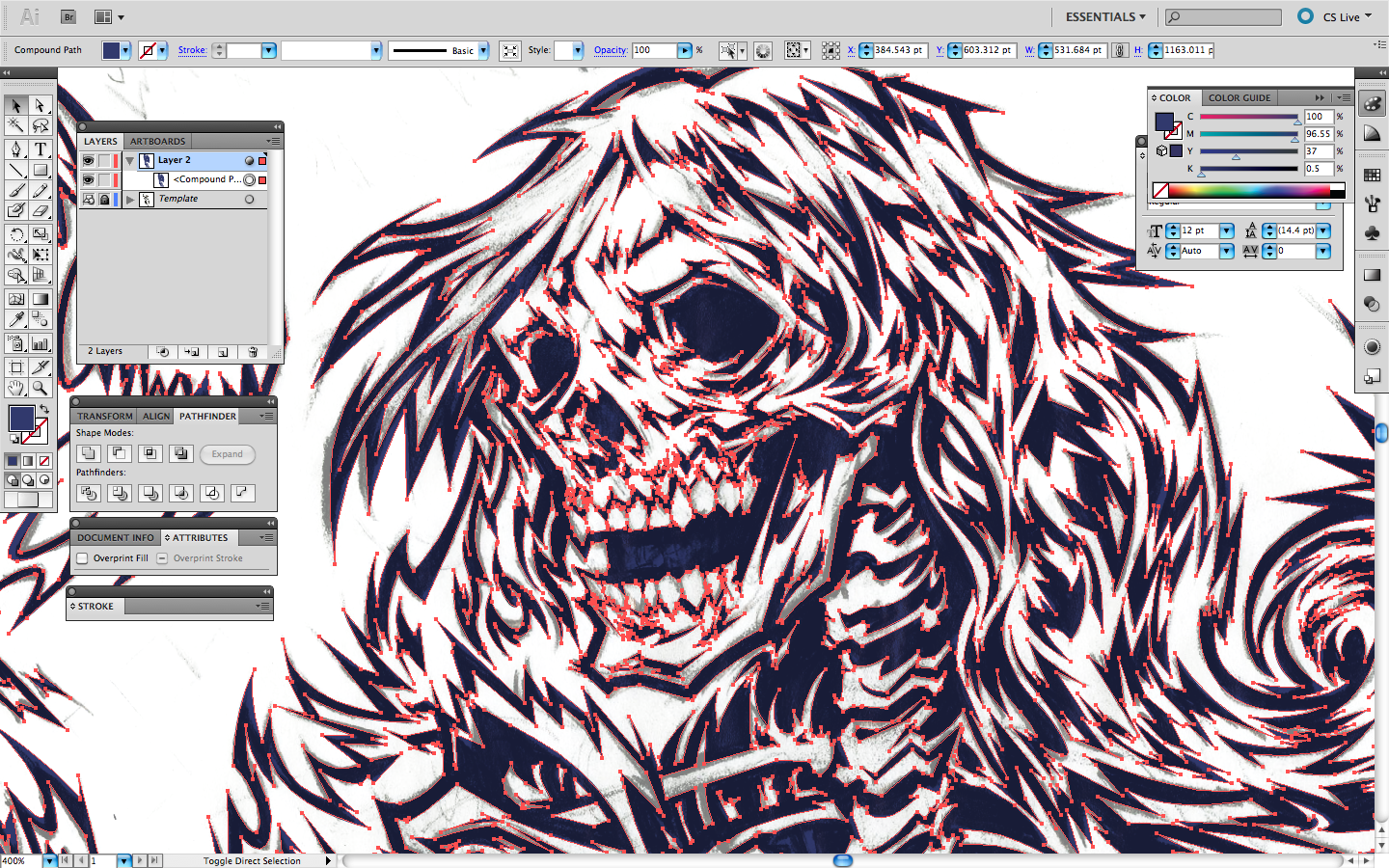The image size is (1389, 868).
Task: Enable the Overprint Fill checkbox
Action: tap(83, 558)
